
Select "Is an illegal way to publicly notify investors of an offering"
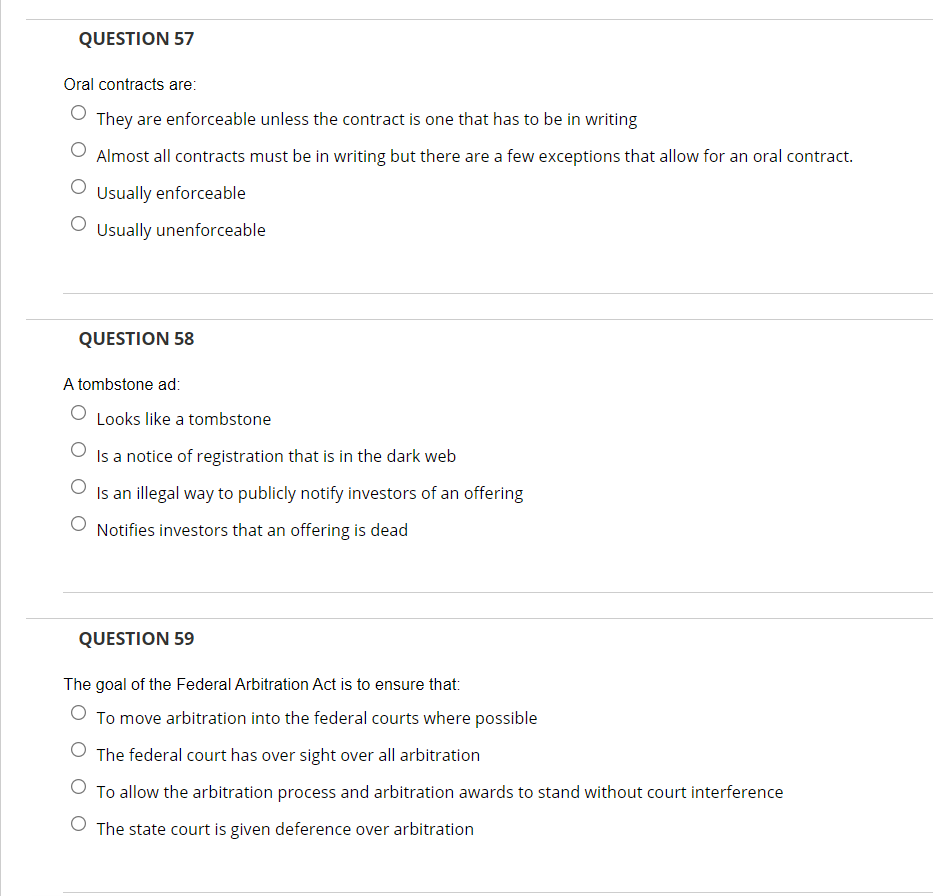coord(78,486)
